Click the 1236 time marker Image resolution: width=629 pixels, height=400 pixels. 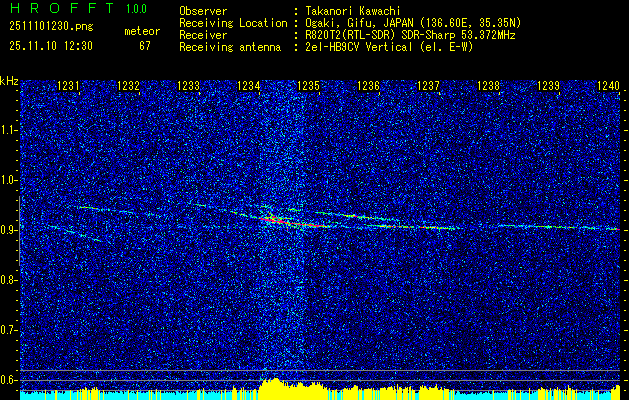pos(368,86)
